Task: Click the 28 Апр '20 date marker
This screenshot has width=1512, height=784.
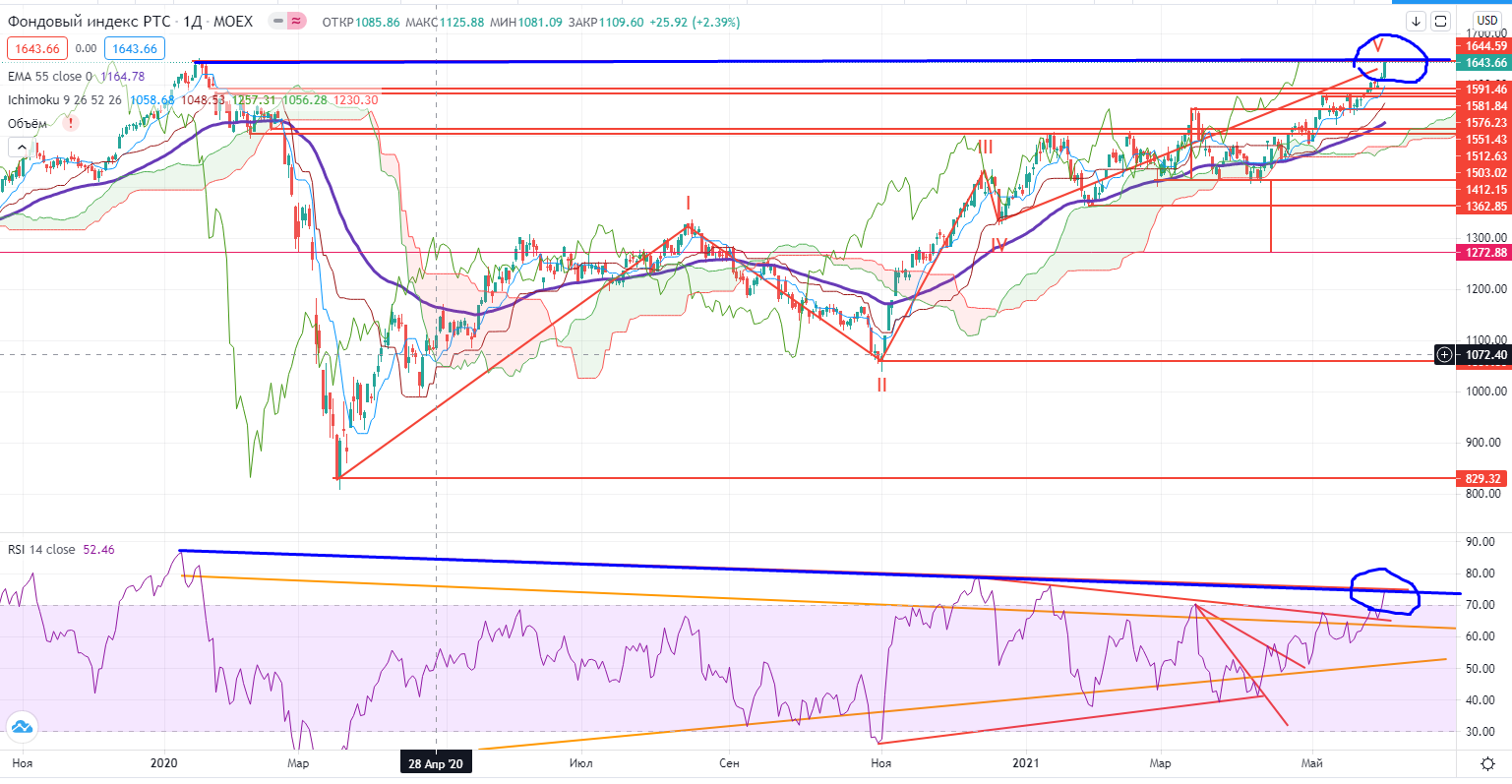Action: tap(436, 763)
